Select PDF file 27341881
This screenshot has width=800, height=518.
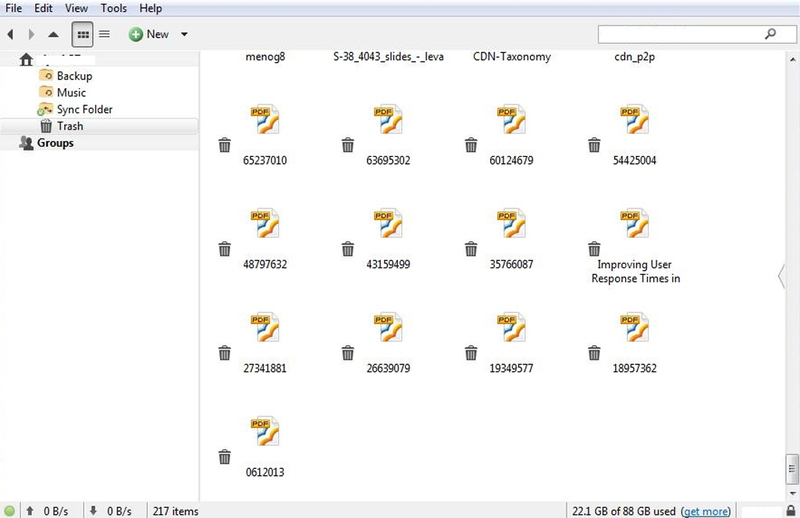click(x=265, y=343)
